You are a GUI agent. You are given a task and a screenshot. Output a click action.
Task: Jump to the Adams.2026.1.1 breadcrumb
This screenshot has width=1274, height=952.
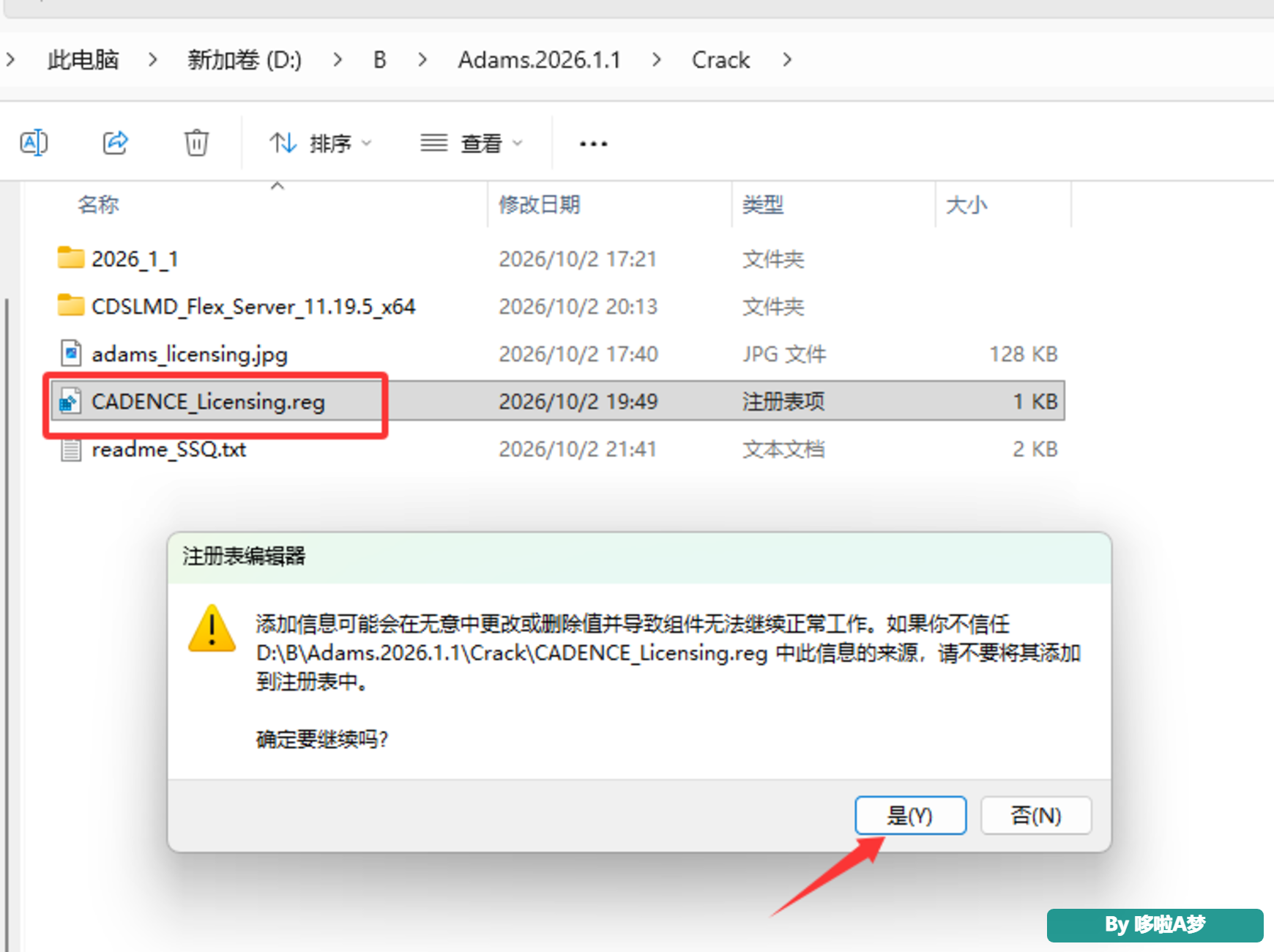click(x=539, y=59)
